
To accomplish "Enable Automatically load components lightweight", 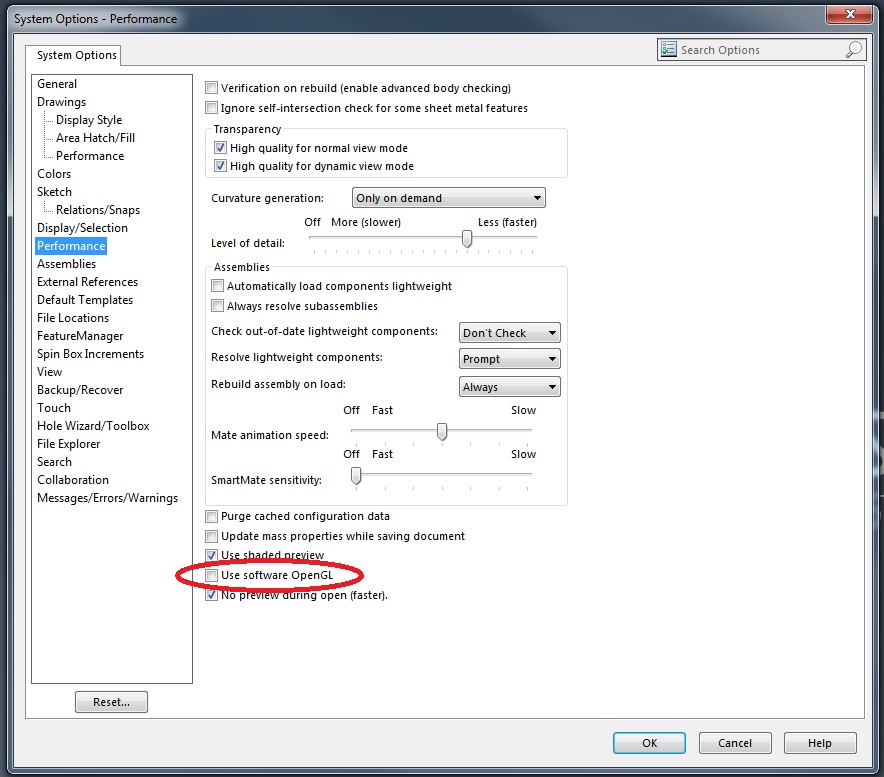I will pyautogui.click(x=217, y=286).
